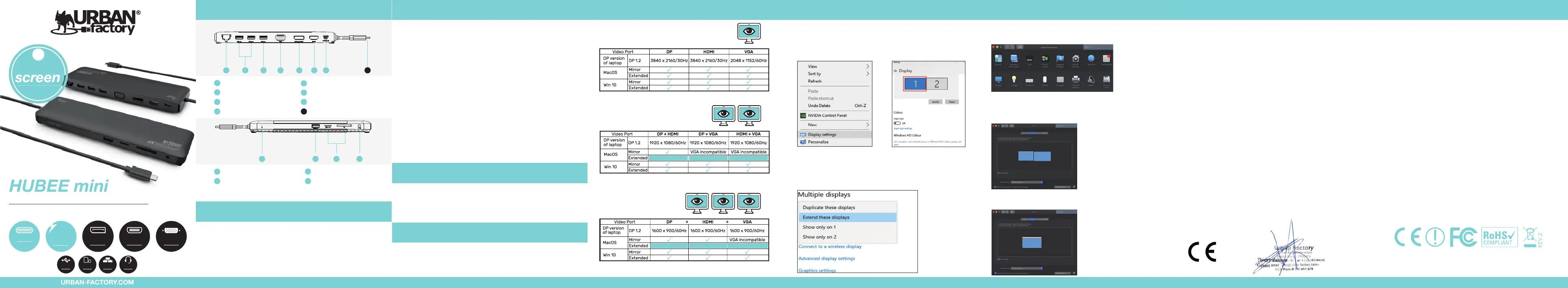Click the black CE mark
The width and height of the screenshot is (1568, 288).
(x=1201, y=251)
